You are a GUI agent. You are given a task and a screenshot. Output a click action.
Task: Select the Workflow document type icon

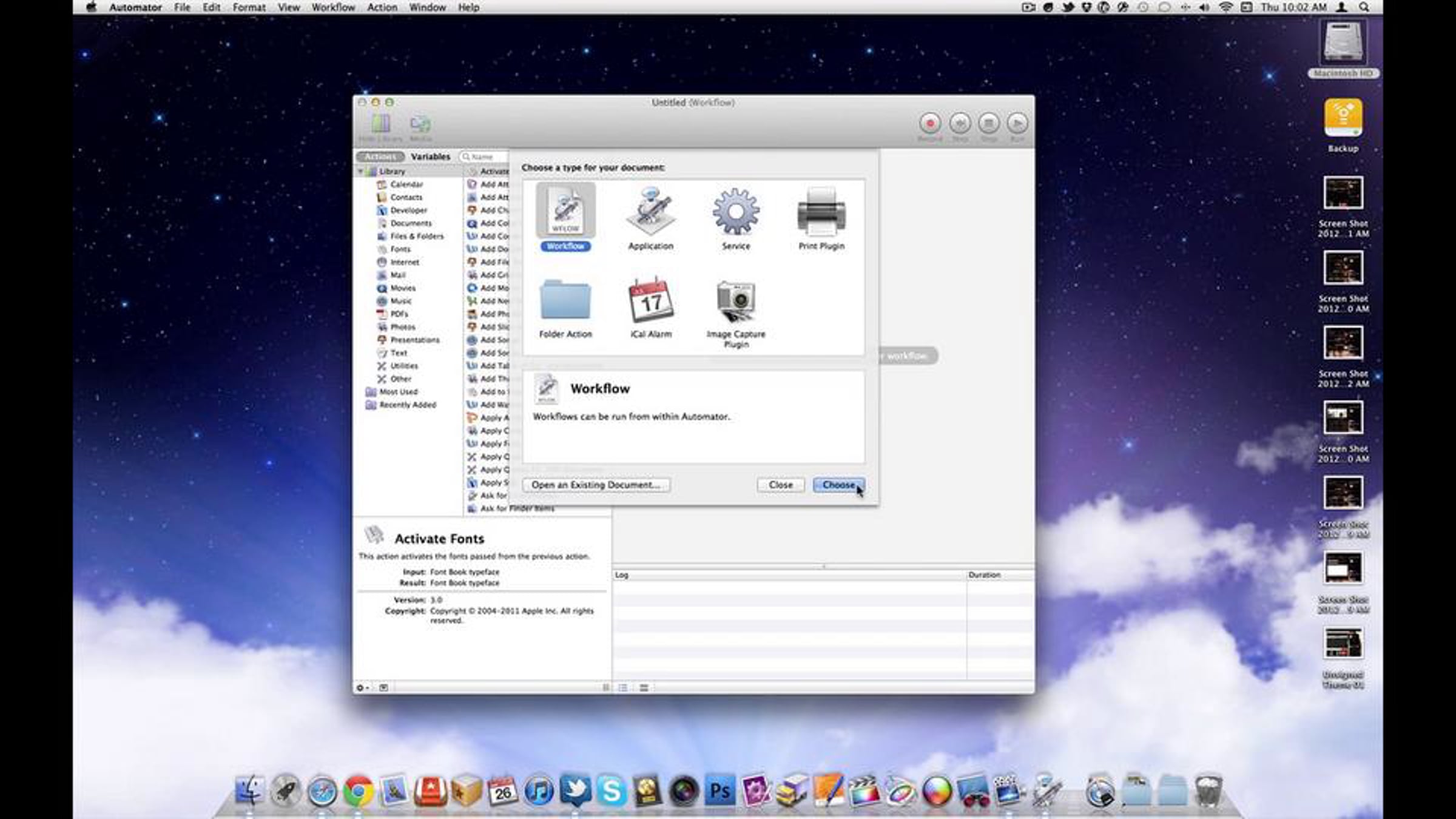pyautogui.click(x=565, y=211)
